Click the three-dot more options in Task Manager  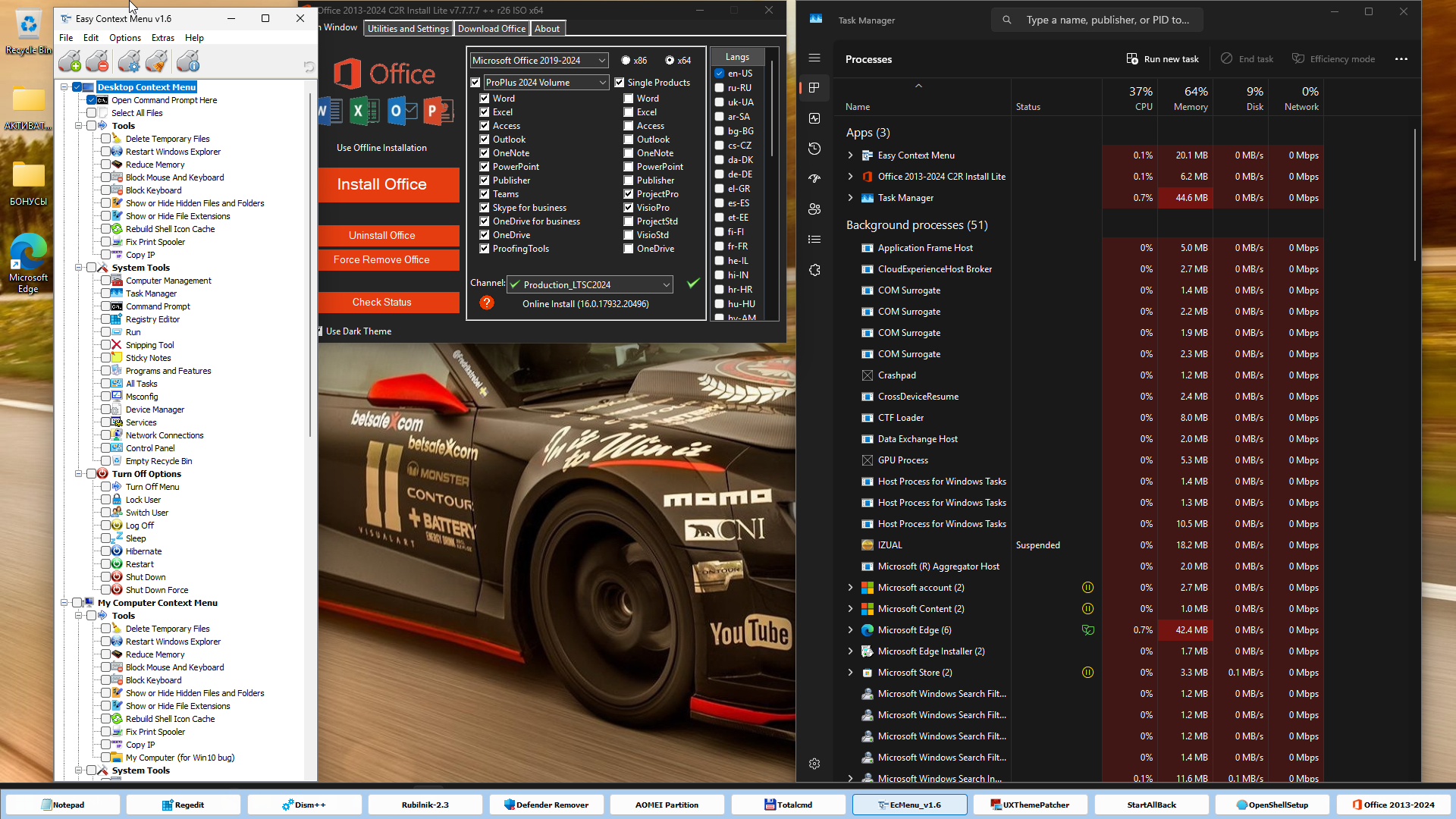1401,59
